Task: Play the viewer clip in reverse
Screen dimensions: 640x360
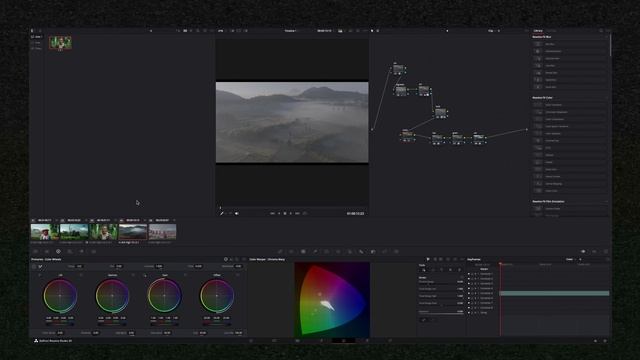Action: [279, 213]
